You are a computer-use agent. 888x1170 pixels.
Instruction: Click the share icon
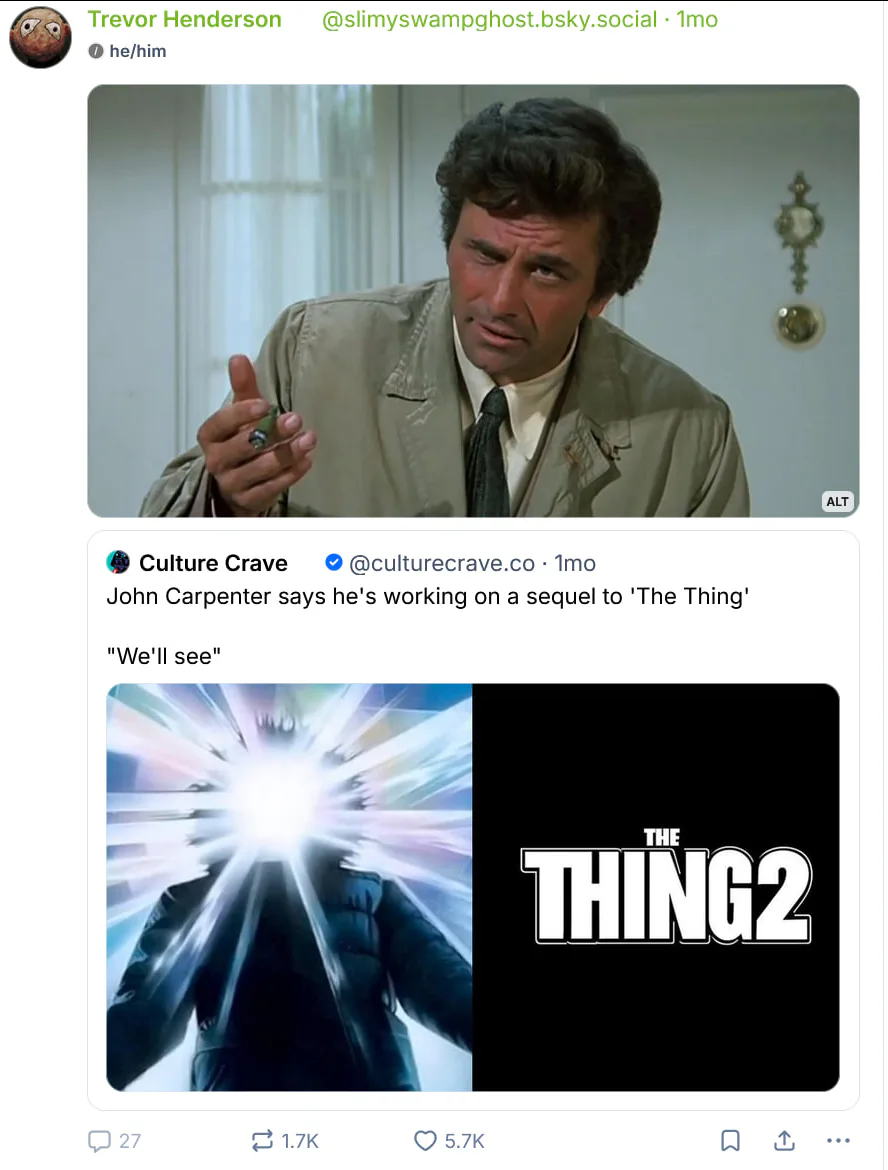pyautogui.click(x=785, y=1140)
